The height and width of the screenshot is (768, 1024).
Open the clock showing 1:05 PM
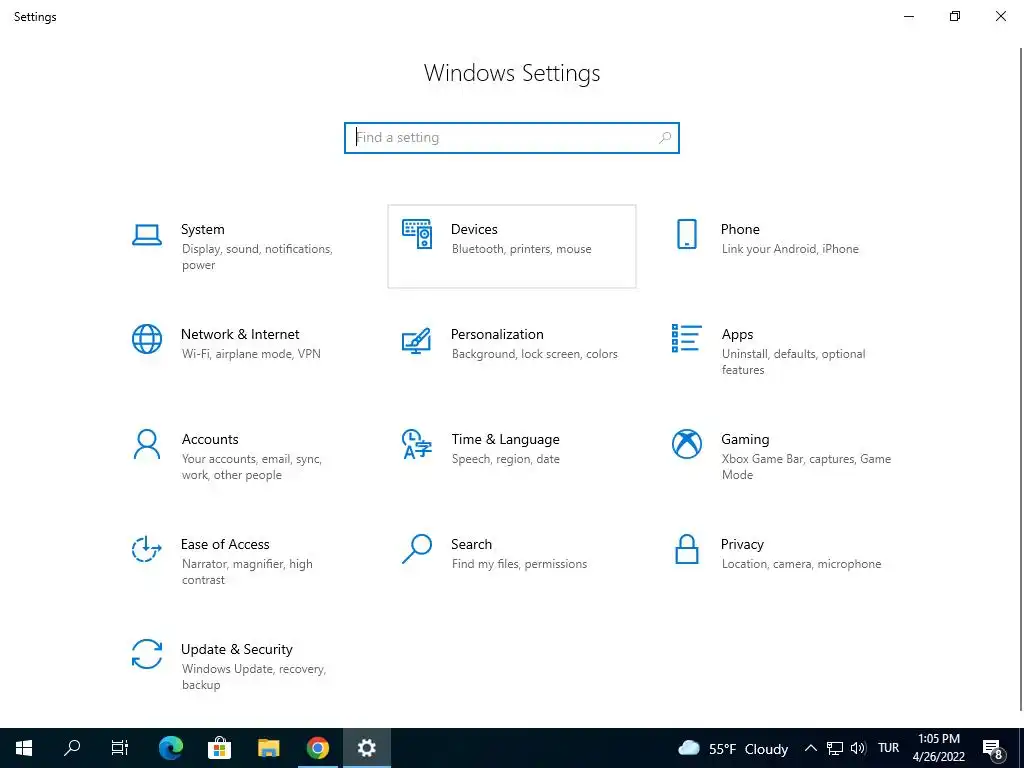click(x=939, y=748)
